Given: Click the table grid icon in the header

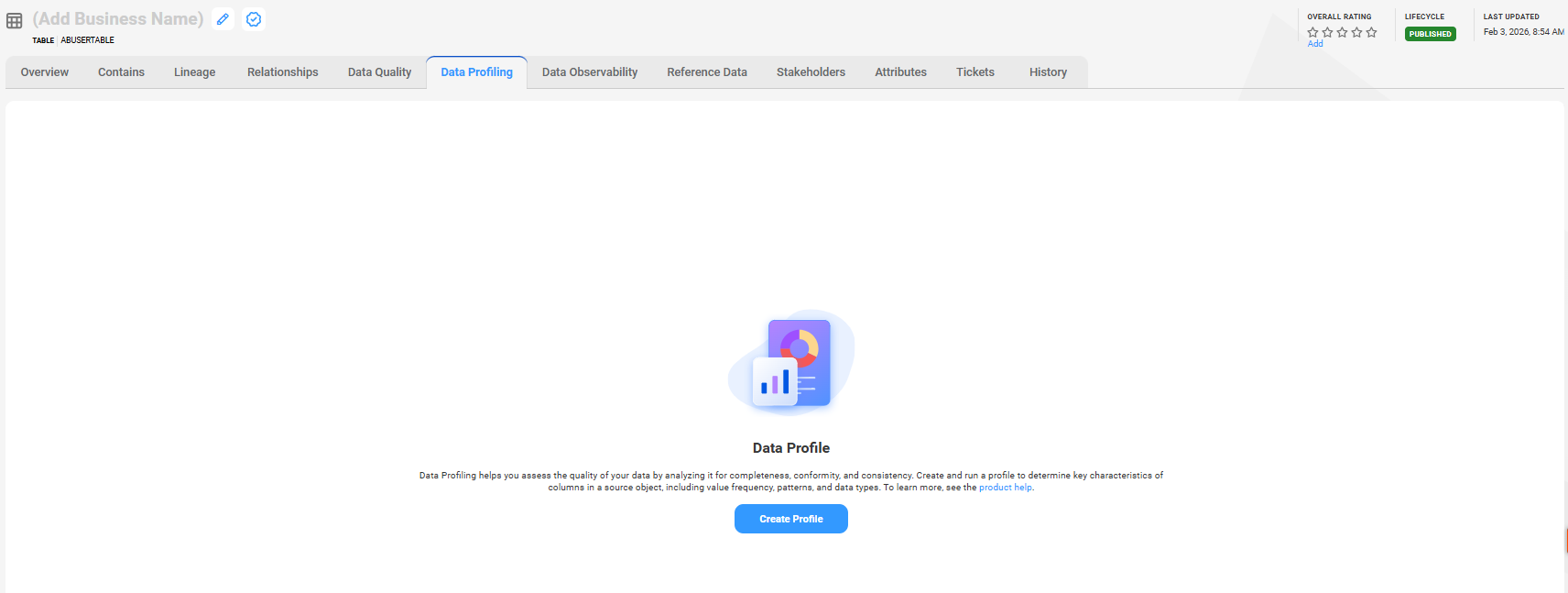Looking at the screenshot, I should point(15,21).
